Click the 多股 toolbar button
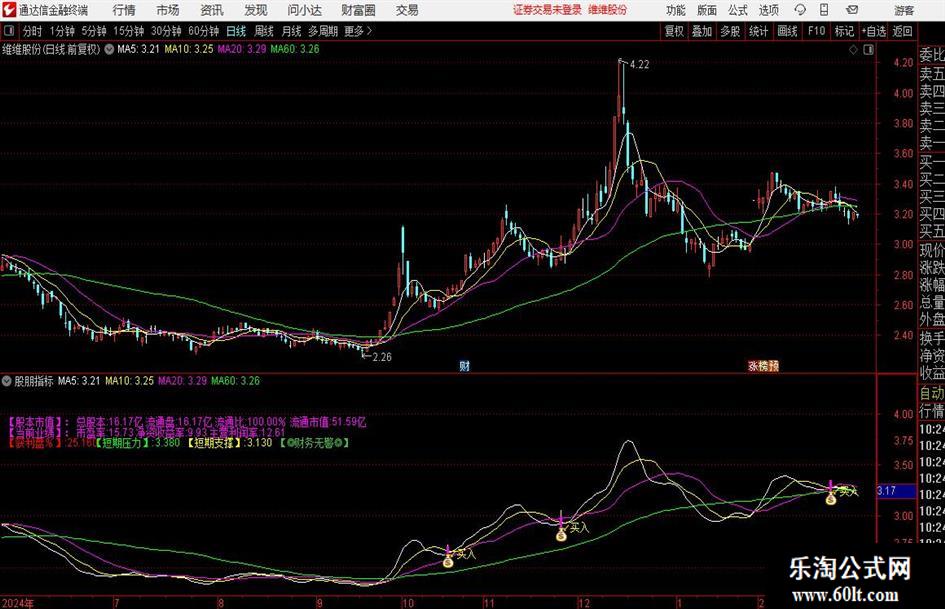 730,31
